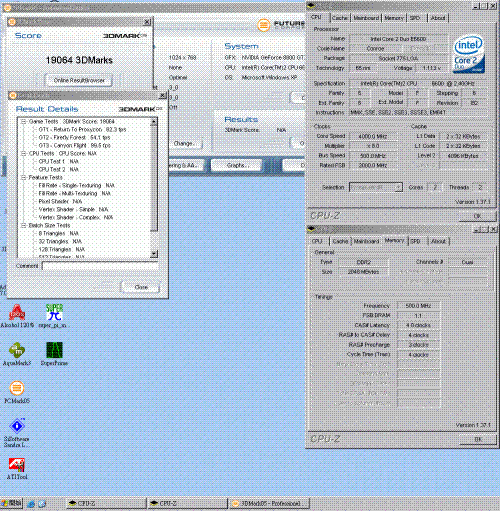500x511 pixels.
Task: Select Fill Rate - Multi-Texturing row
Action: pyautogui.click(x=75, y=193)
